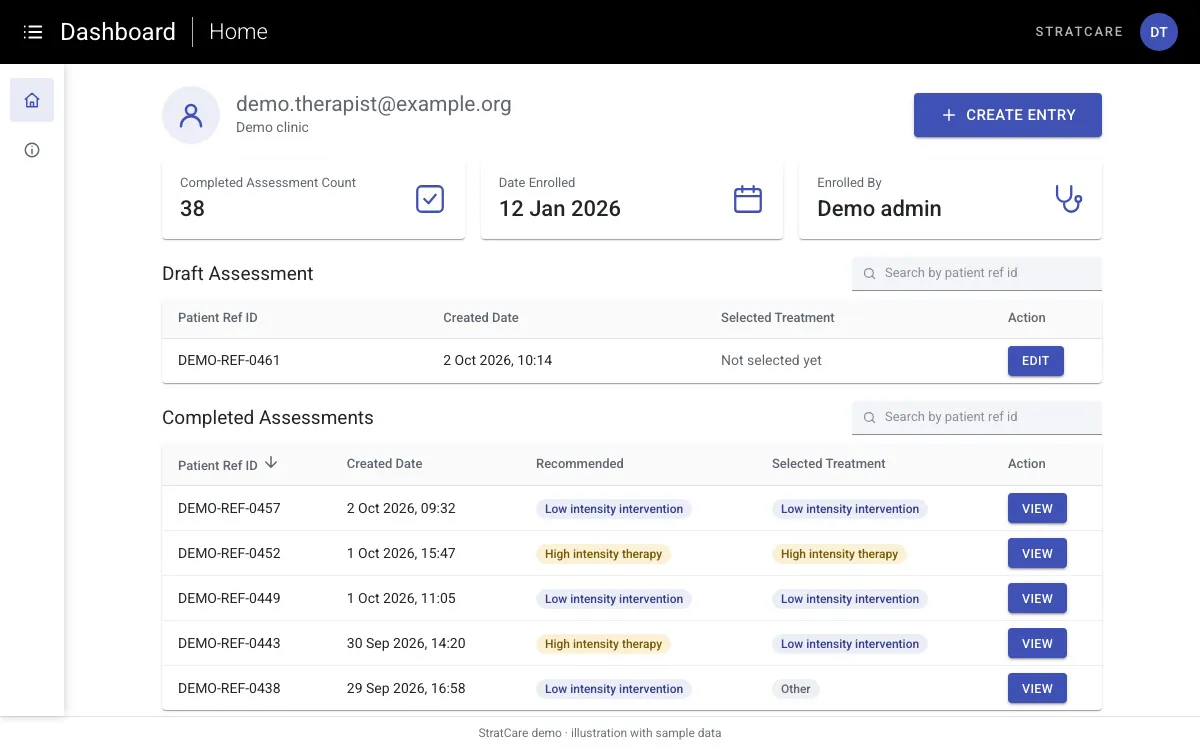The height and width of the screenshot is (750, 1200).
Task: Click date 29 Sep 2026, 16:58
Action: click(x=406, y=688)
